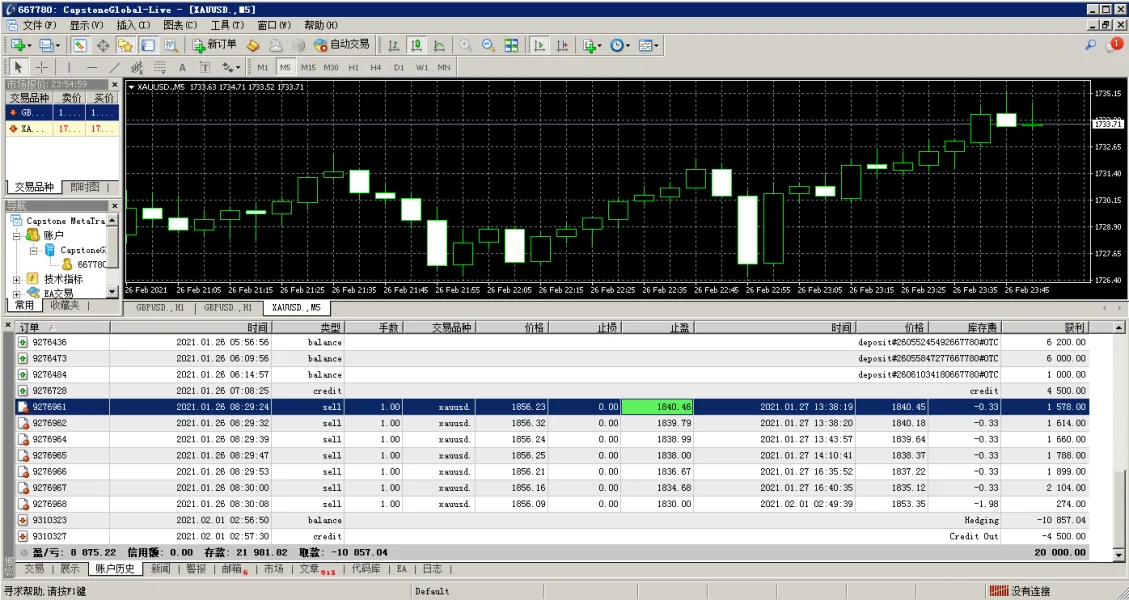This screenshot has width=1129, height=600.
Task: Expand the 技术指标 tree node
Action: tap(17, 279)
